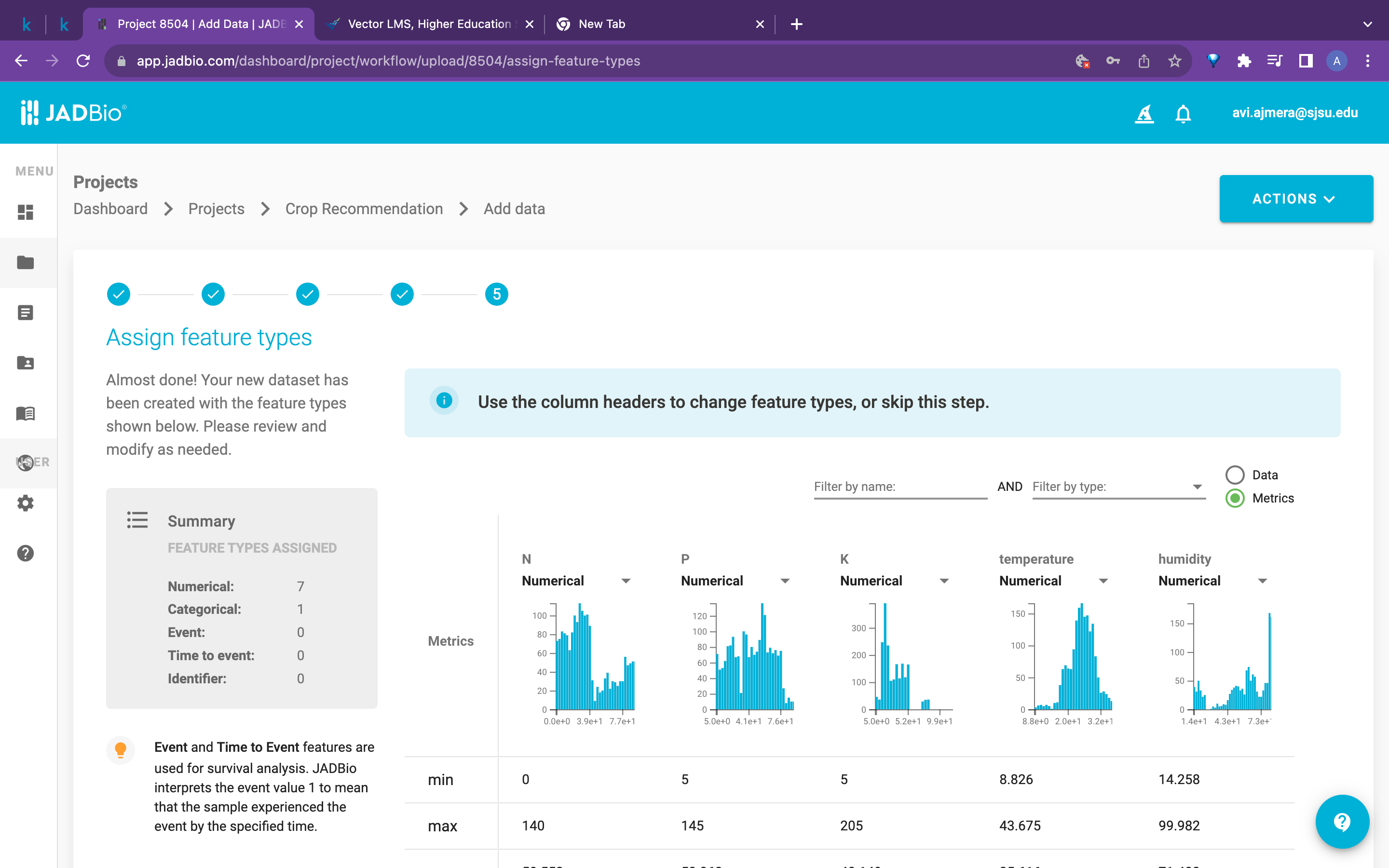This screenshot has height=868, width=1389.
Task: Open the documentation book icon in the sidebar
Action: coord(26,413)
